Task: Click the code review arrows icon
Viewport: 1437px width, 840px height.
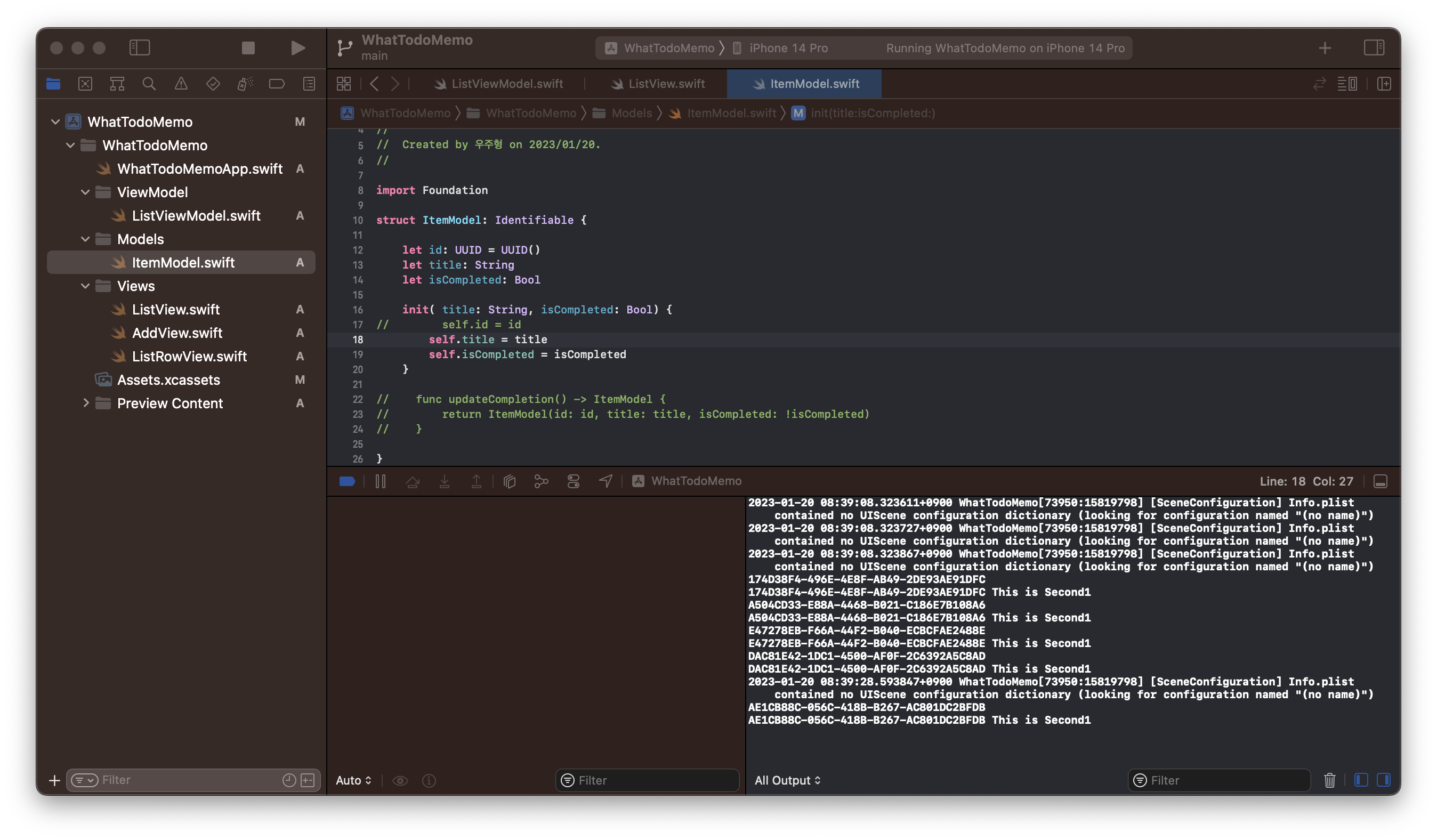Action: tap(1319, 84)
